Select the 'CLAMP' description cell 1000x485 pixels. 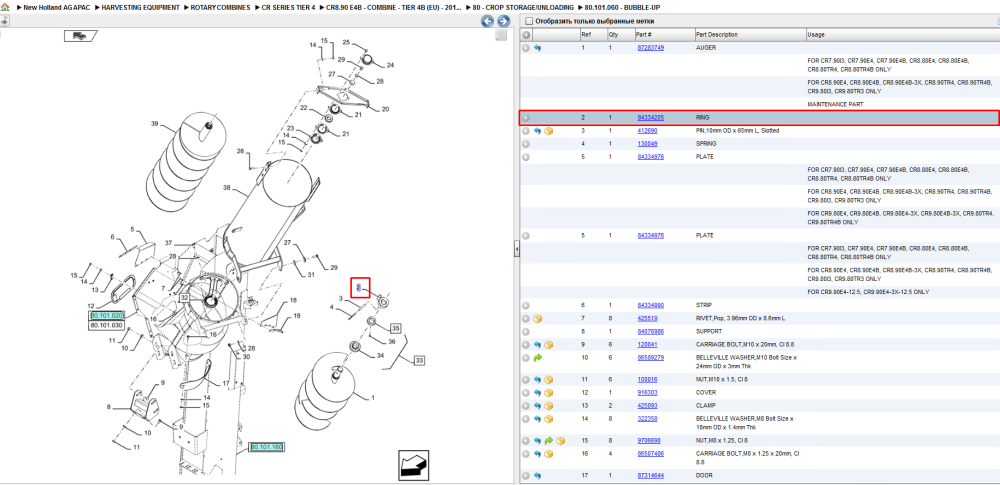point(705,405)
